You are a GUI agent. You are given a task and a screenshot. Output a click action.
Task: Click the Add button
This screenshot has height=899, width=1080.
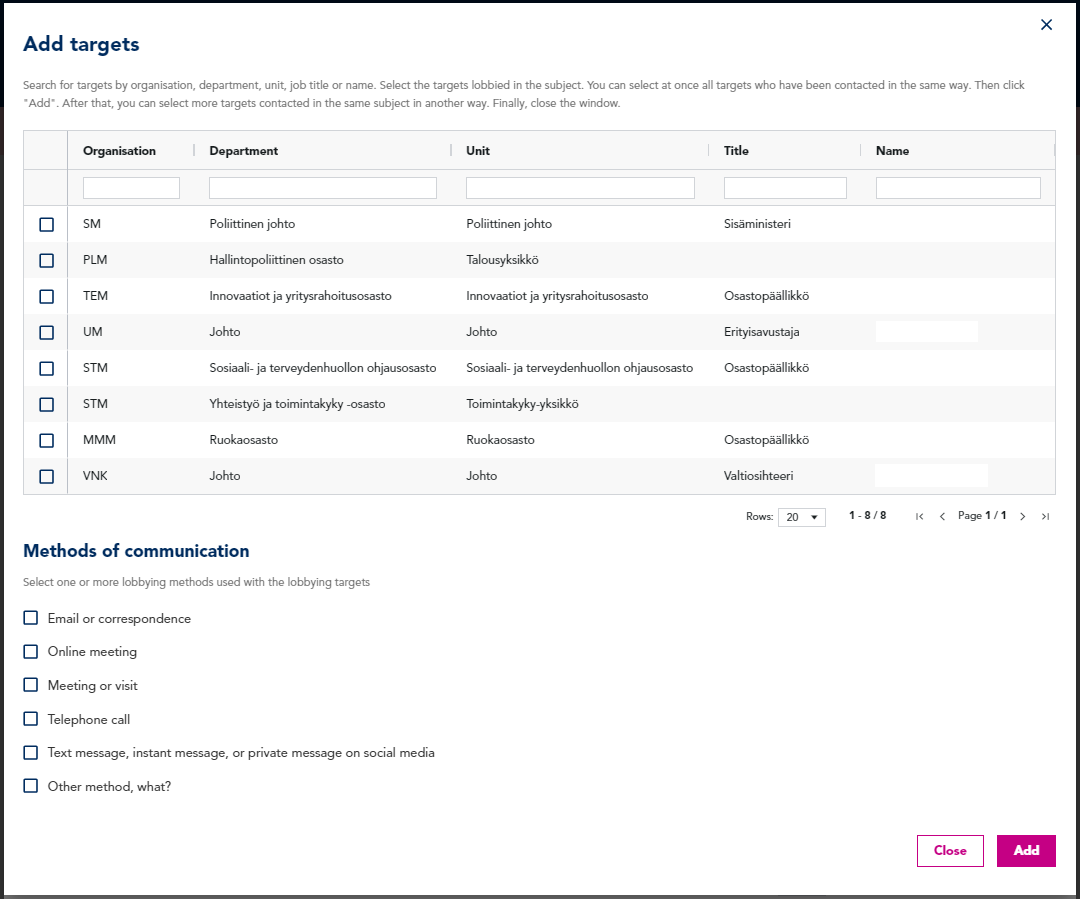[1026, 851]
